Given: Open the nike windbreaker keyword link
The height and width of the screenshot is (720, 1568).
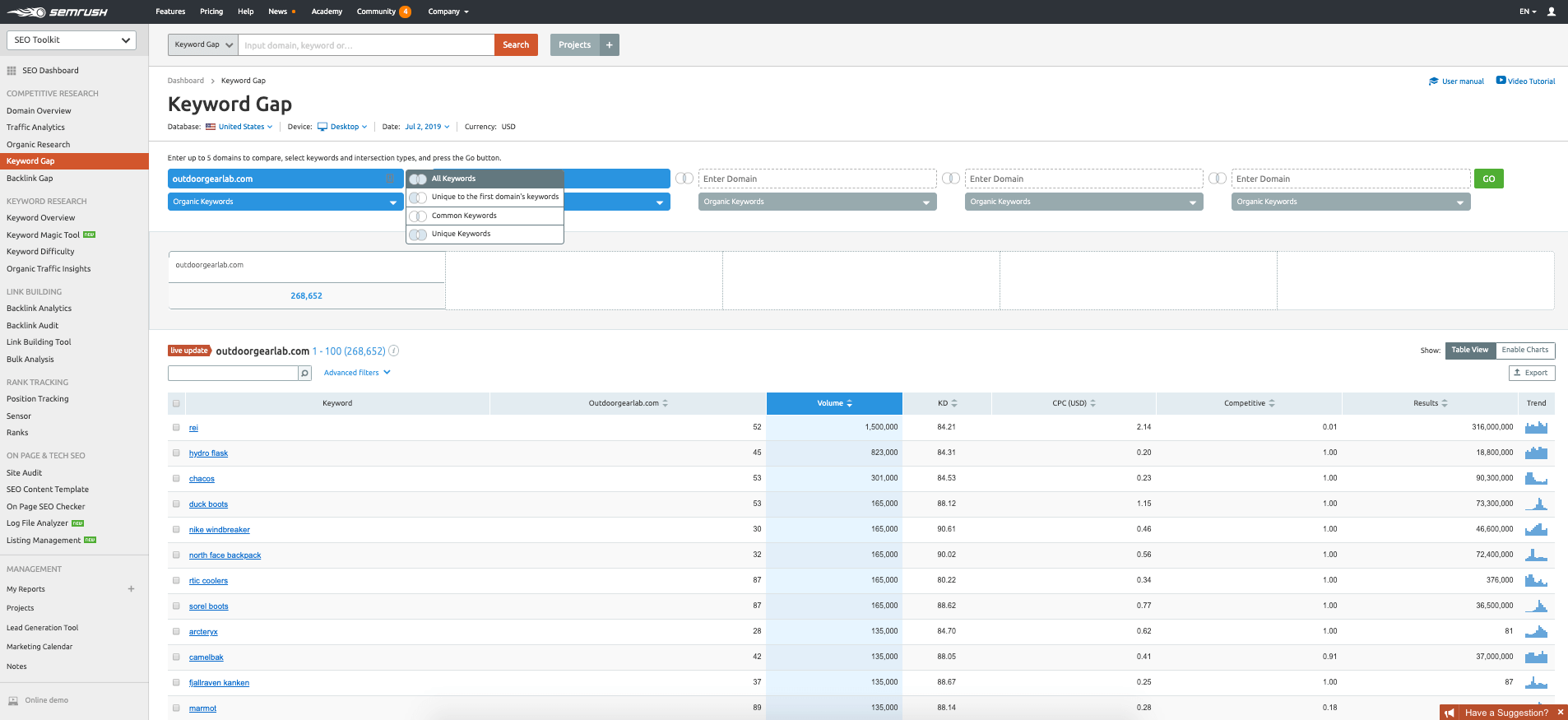Looking at the screenshot, I should (x=220, y=530).
